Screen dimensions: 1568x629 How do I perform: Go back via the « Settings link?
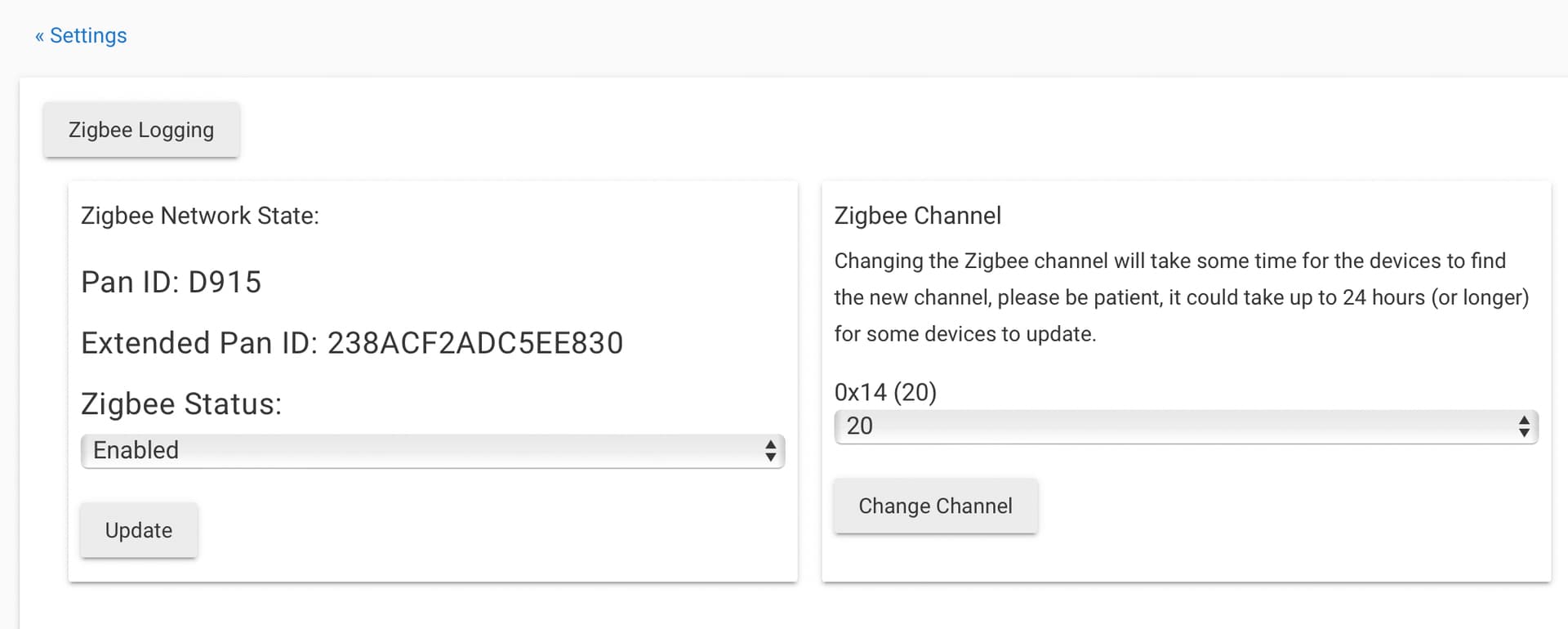click(81, 36)
